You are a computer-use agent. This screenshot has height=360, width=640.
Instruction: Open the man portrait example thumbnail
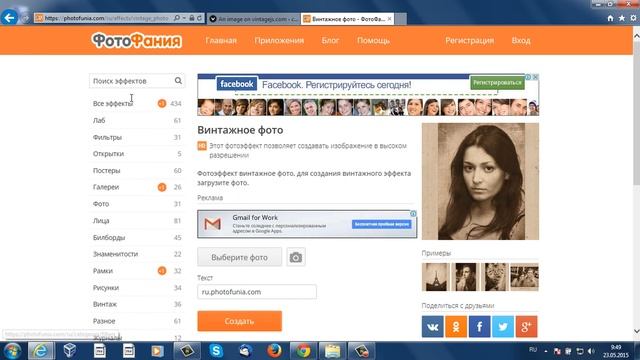coord(465,277)
